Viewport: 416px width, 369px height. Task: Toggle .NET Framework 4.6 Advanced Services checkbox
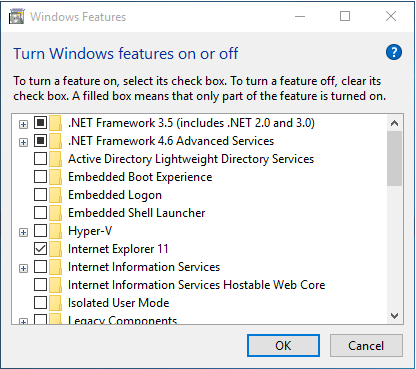(40, 141)
